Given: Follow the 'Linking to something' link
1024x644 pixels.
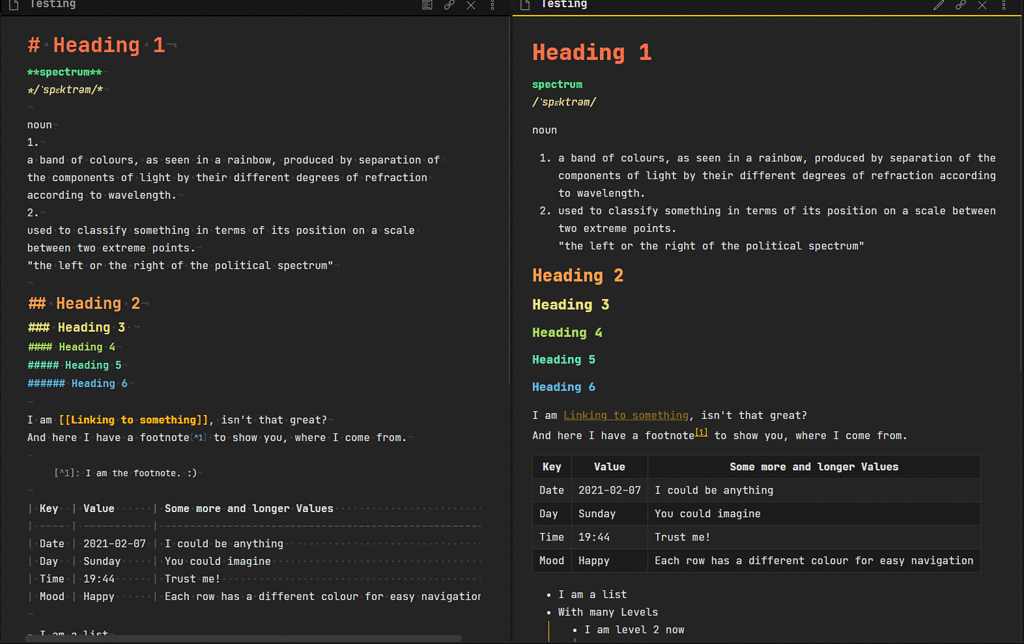Looking at the screenshot, I should coord(626,415).
